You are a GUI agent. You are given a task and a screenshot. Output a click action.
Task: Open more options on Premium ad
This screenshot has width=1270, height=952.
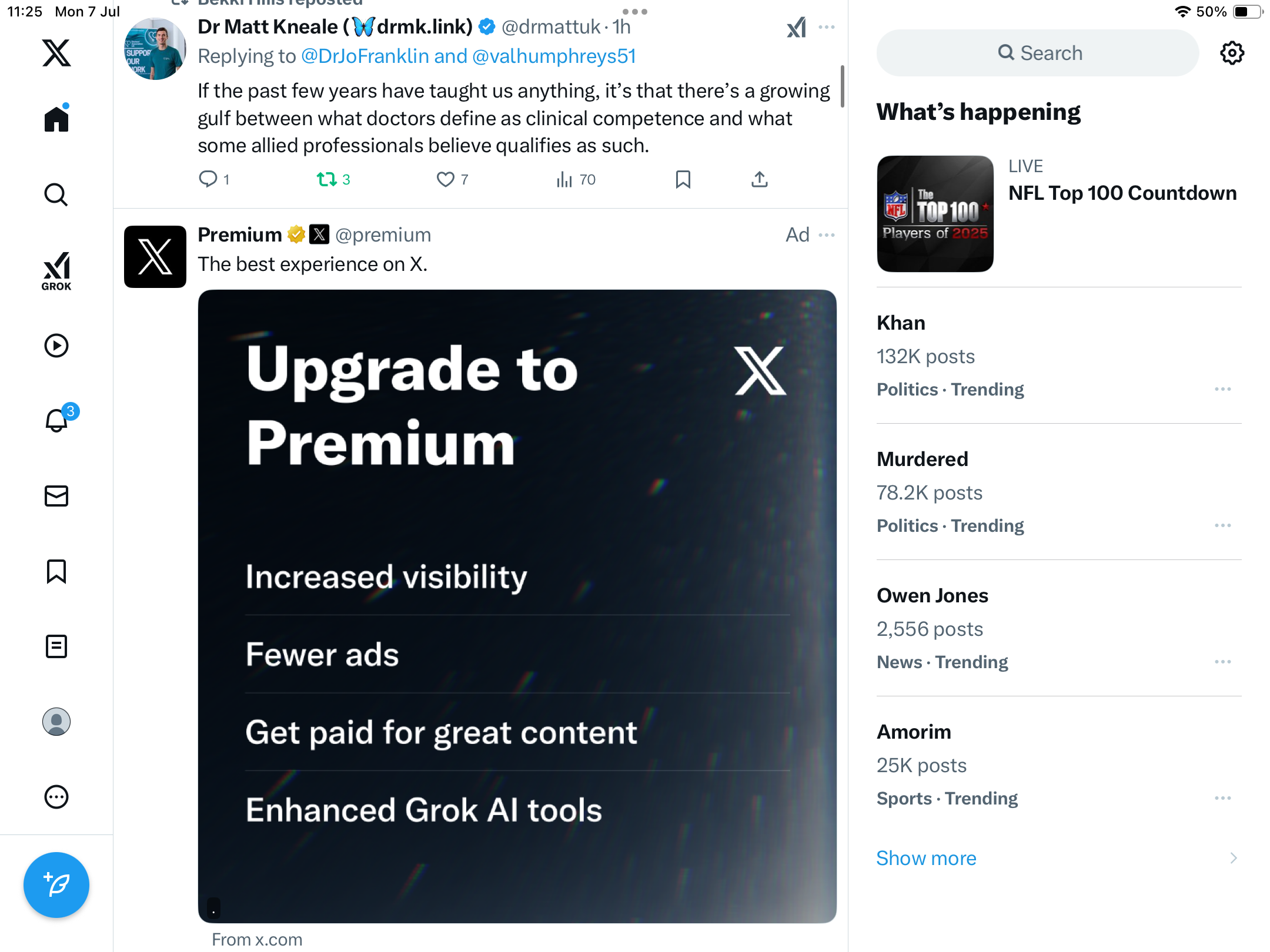click(x=827, y=235)
